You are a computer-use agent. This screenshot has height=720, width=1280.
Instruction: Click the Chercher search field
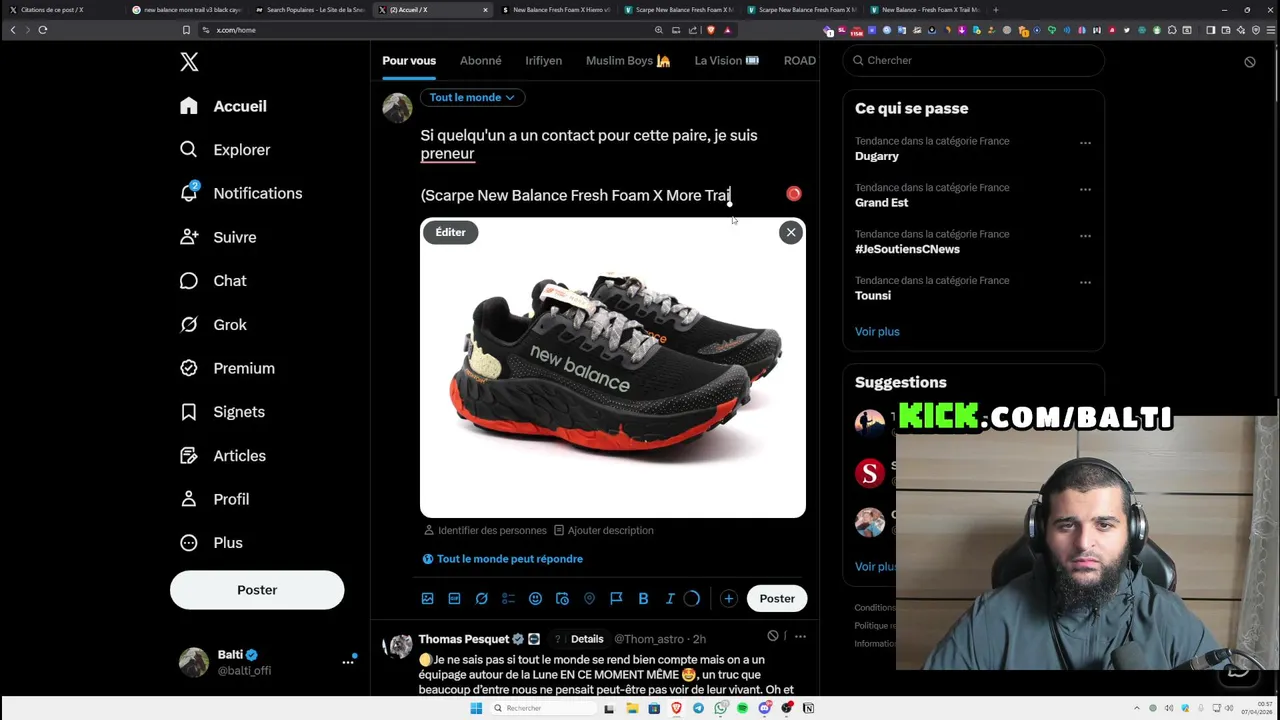[973, 60]
